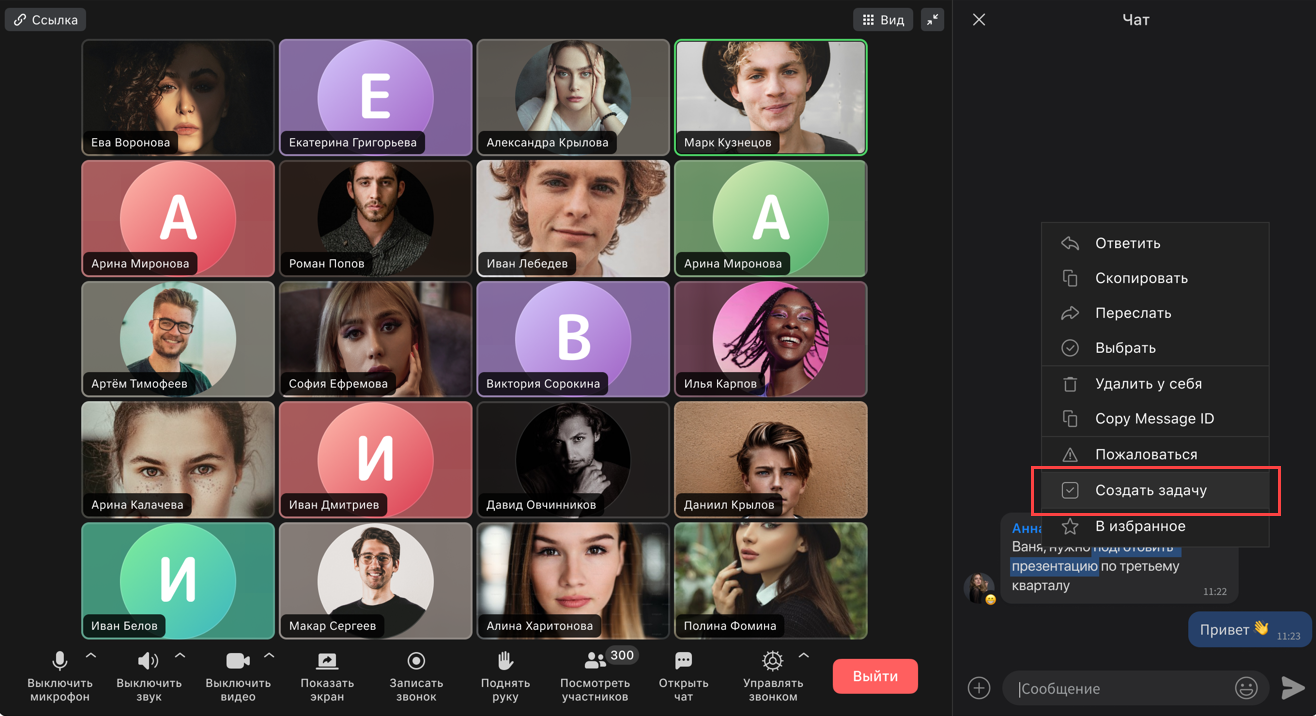1316x716 pixels.
Task: Open the participants list icon
Action: coord(596,661)
